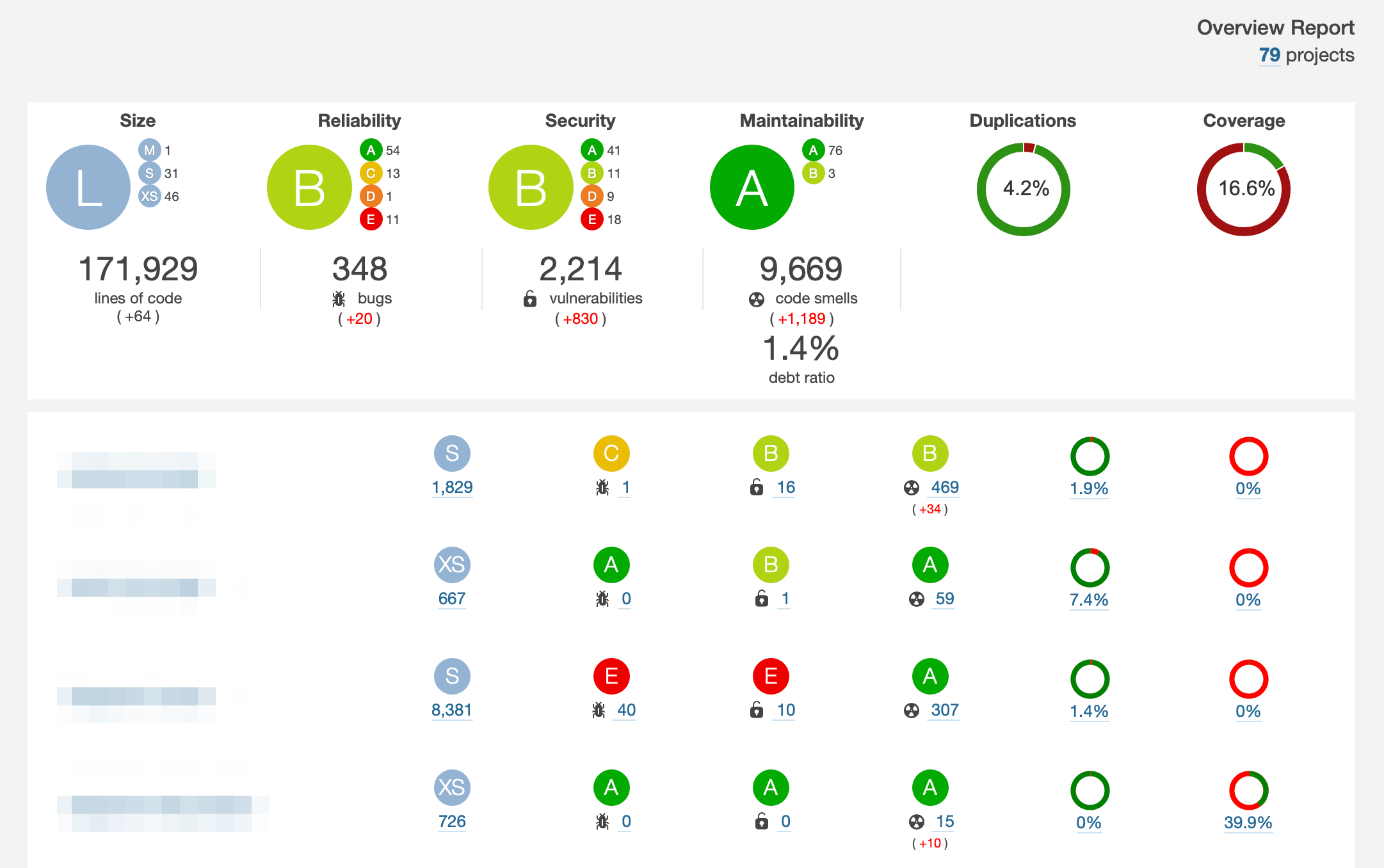Click the Reliability column heading
This screenshot has height=868, width=1384.
[360, 120]
